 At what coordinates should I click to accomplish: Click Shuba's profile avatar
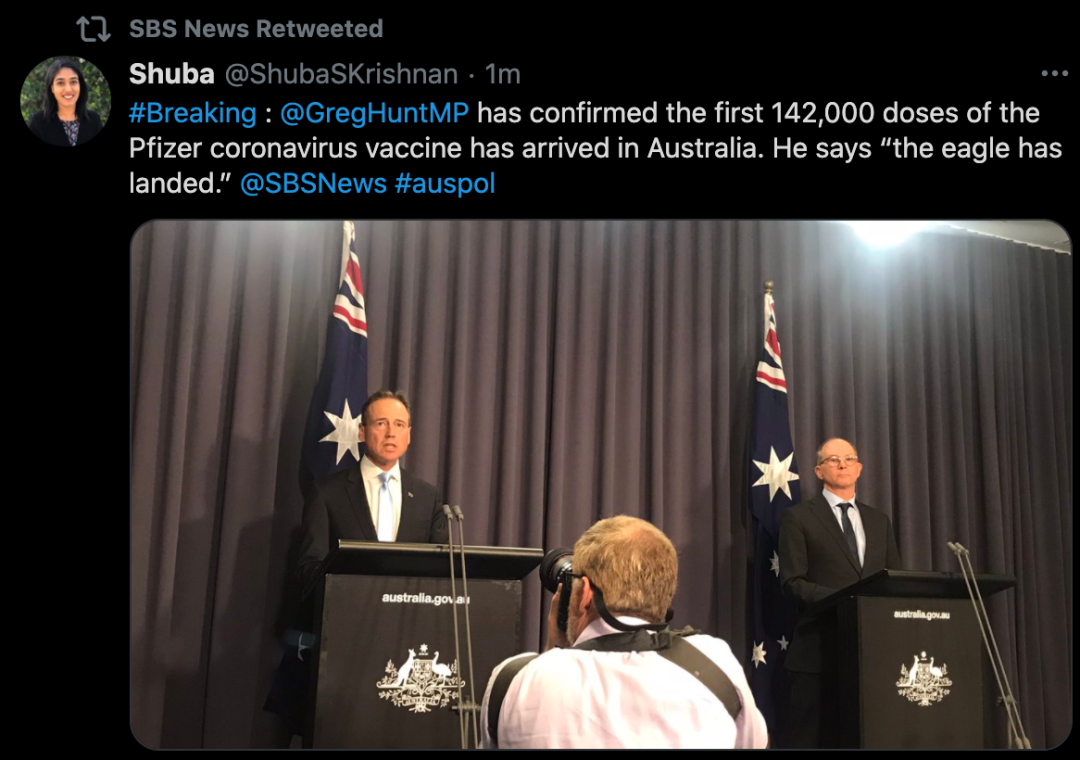[66, 101]
